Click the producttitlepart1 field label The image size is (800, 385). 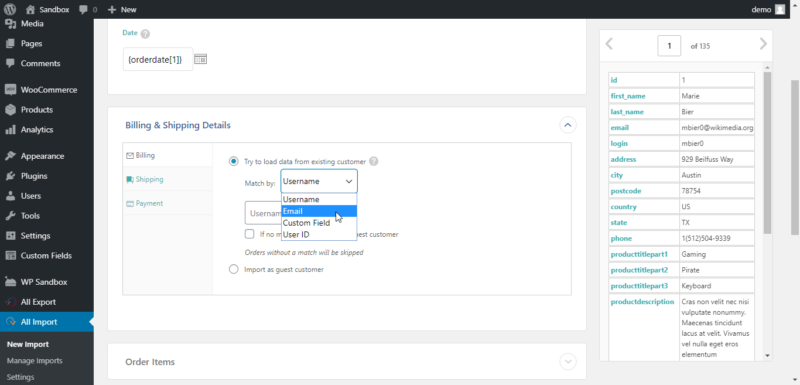pos(639,254)
